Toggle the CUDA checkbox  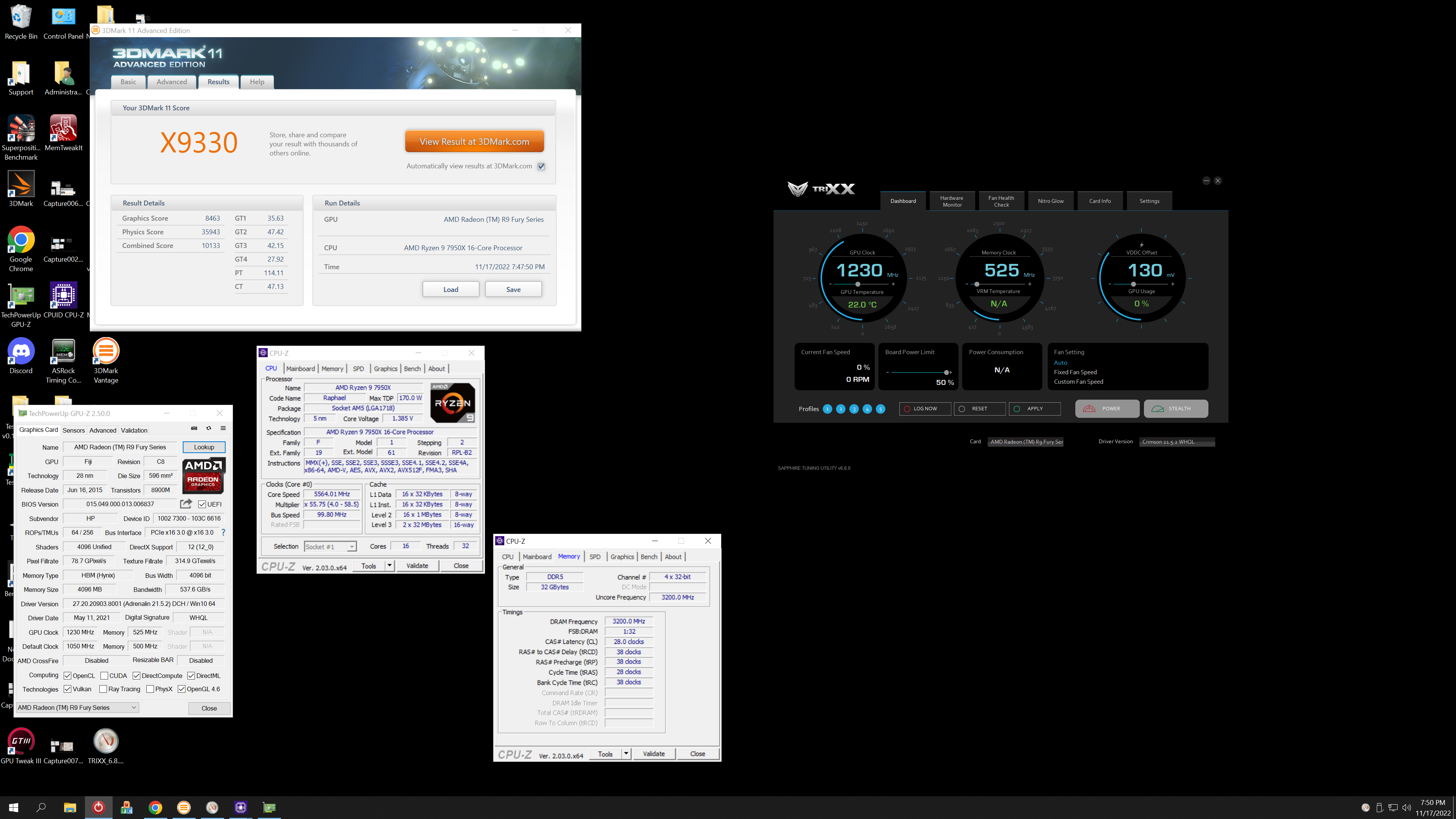[104, 675]
